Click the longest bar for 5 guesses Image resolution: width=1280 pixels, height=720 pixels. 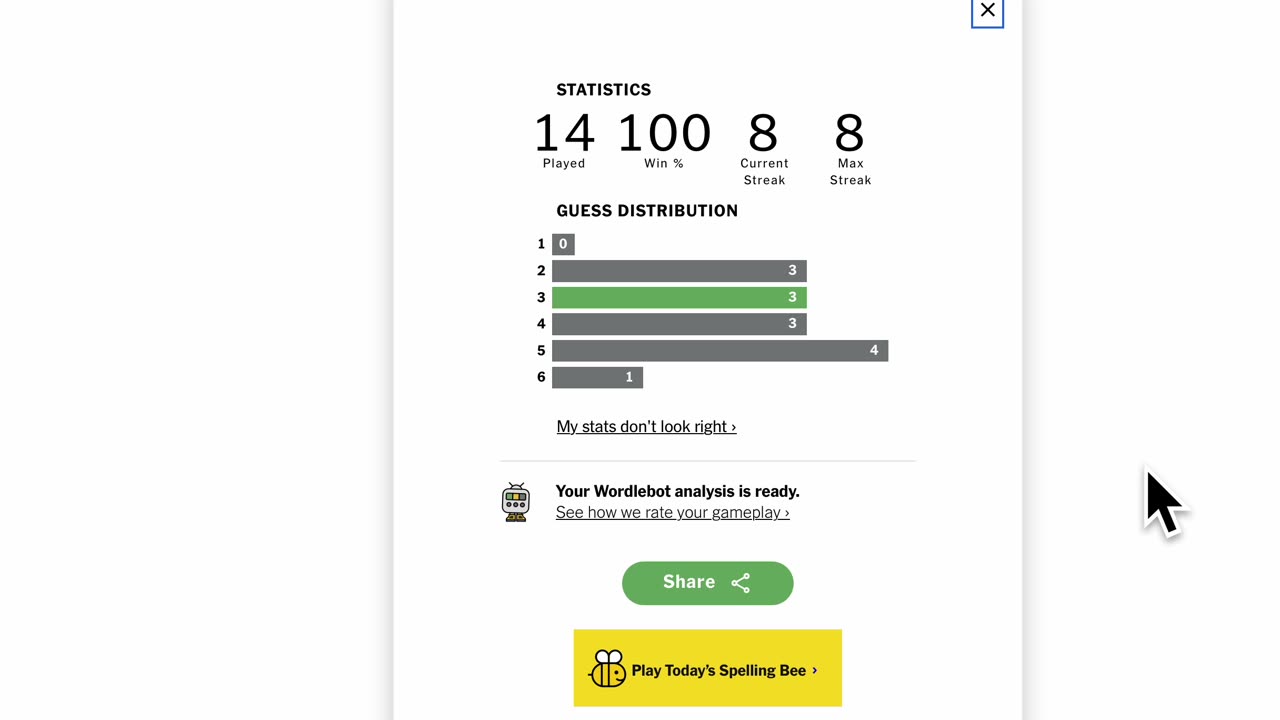pyautogui.click(x=720, y=350)
